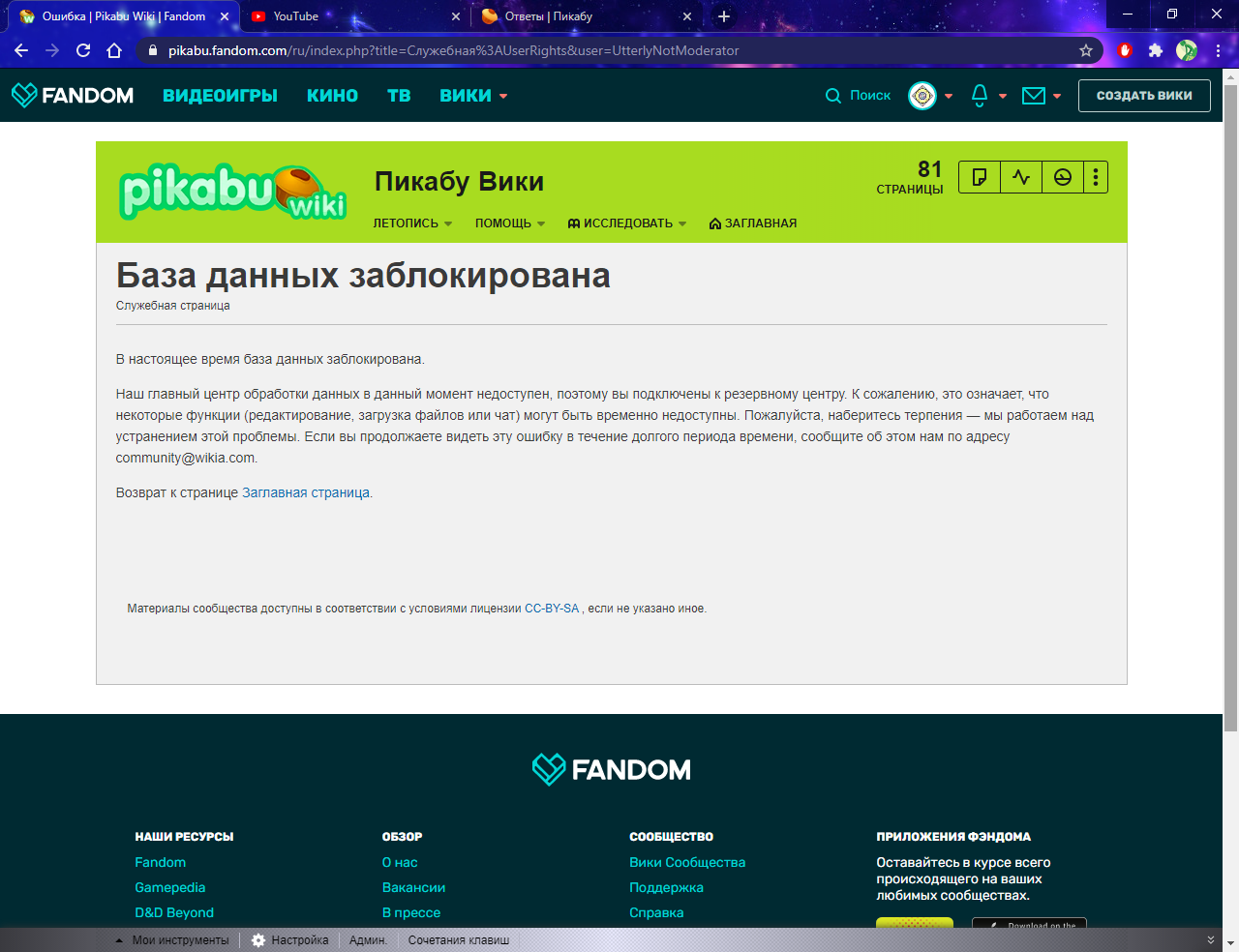Open the Видеоигры menu
The width and height of the screenshot is (1239, 952).
coord(220,96)
